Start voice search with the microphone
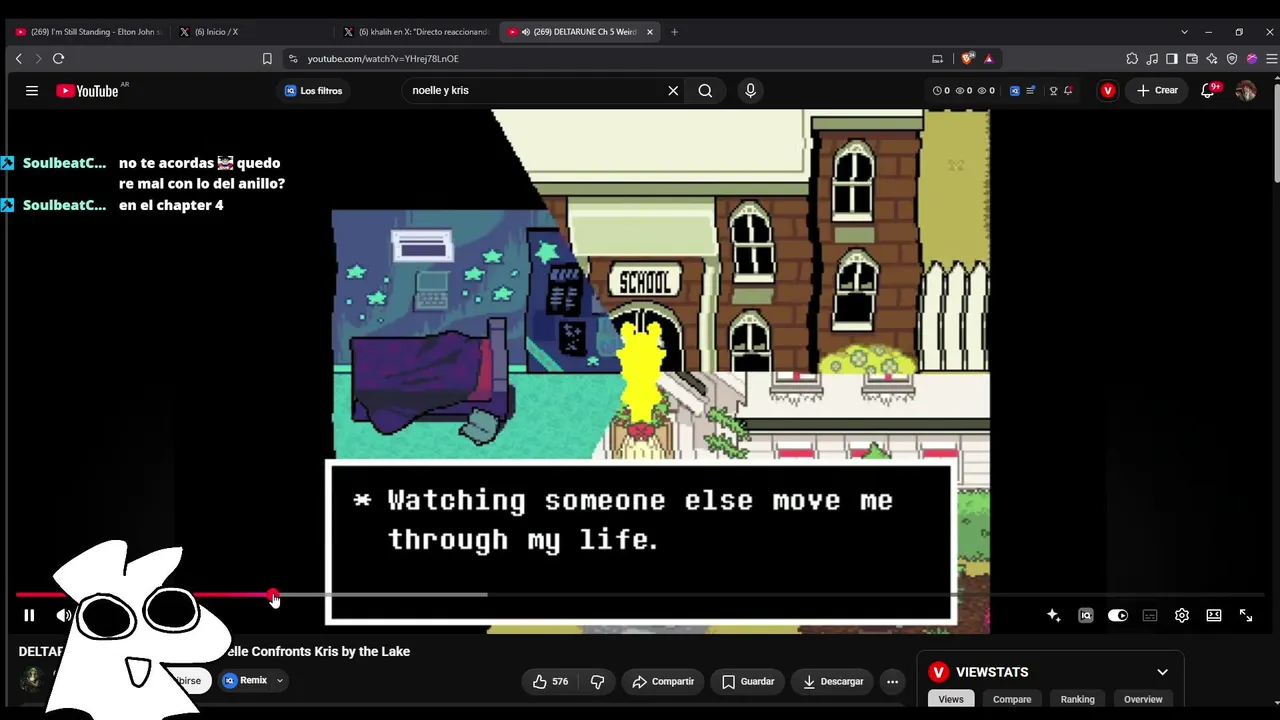Image resolution: width=1280 pixels, height=720 pixels. pos(751,90)
